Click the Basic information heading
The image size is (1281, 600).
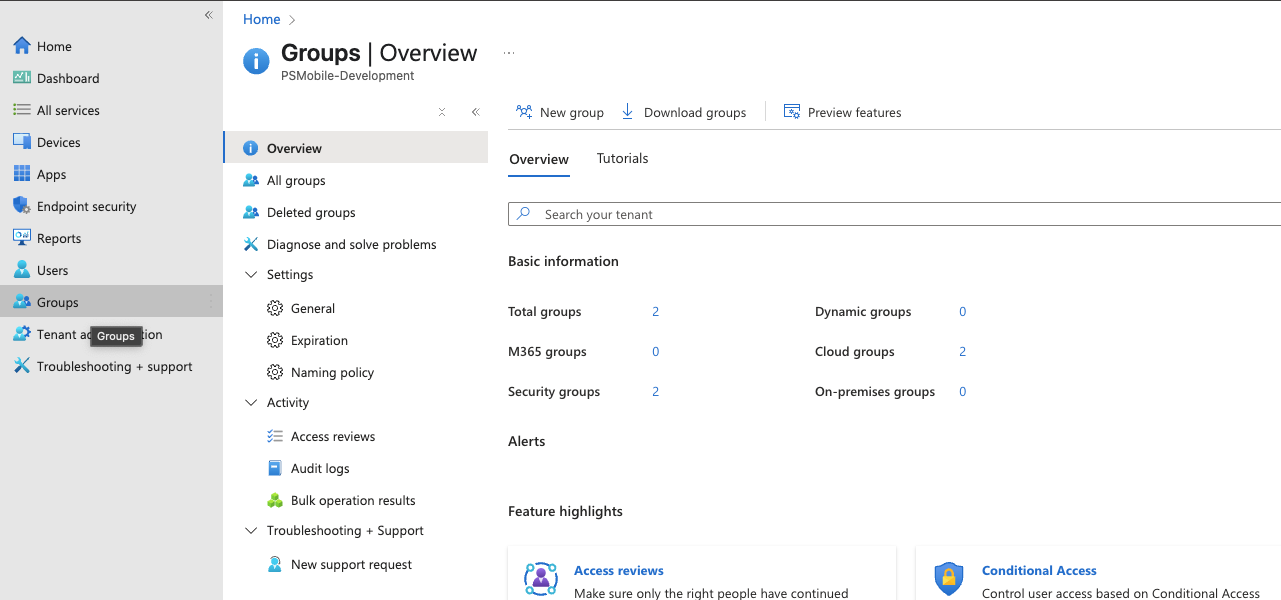click(563, 261)
